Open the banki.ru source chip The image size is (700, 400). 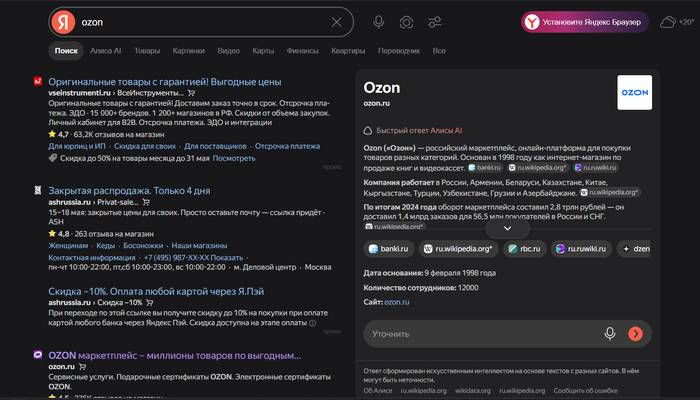(x=388, y=249)
